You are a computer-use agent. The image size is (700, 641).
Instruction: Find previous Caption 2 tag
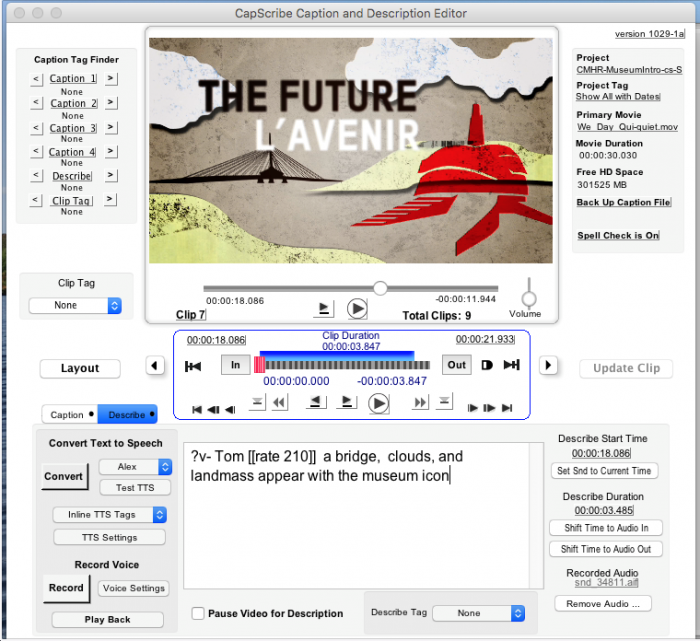pos(36,103)
